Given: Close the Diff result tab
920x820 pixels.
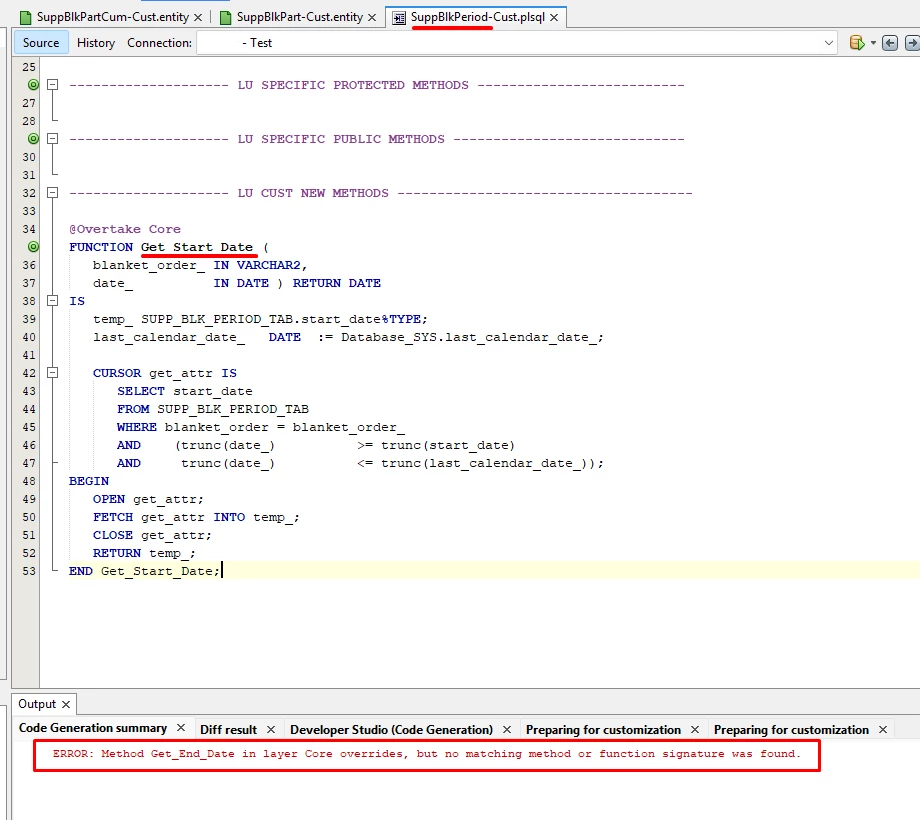Looking at the screenshot, I should [271, 730].
